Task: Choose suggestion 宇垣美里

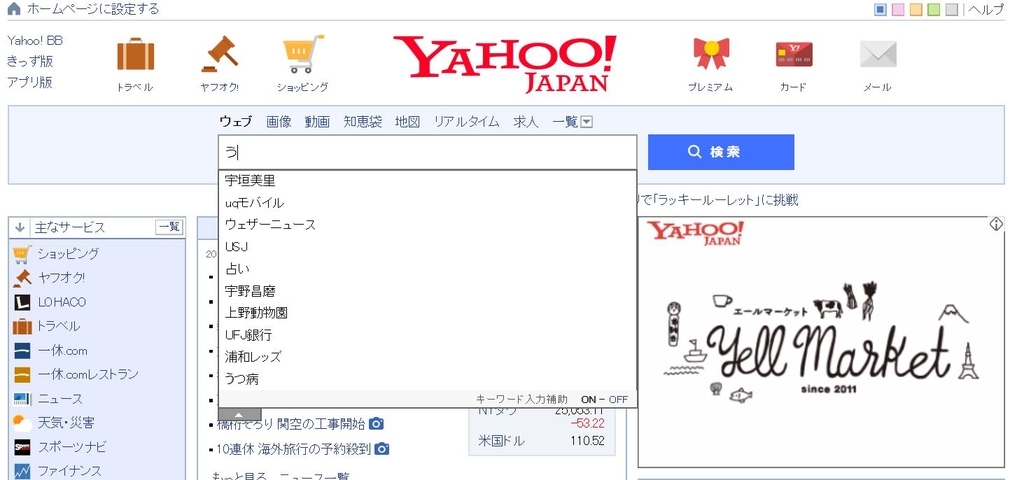Action: pos(427,180)
